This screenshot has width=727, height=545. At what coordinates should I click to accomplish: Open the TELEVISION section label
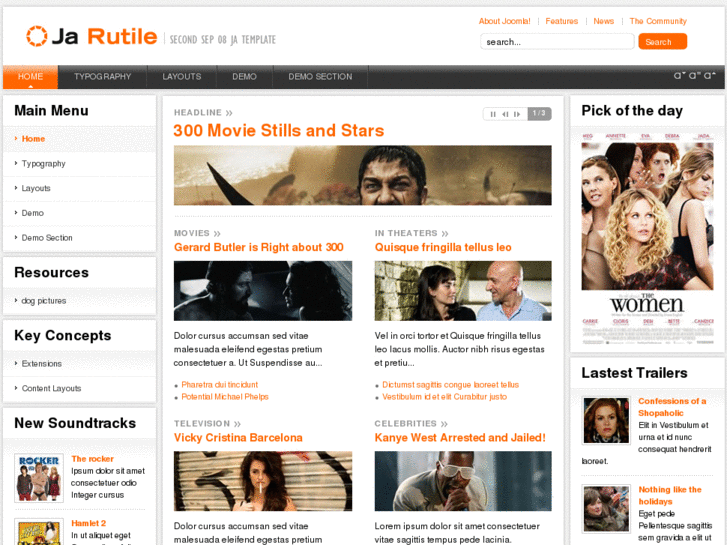point(207,423)
